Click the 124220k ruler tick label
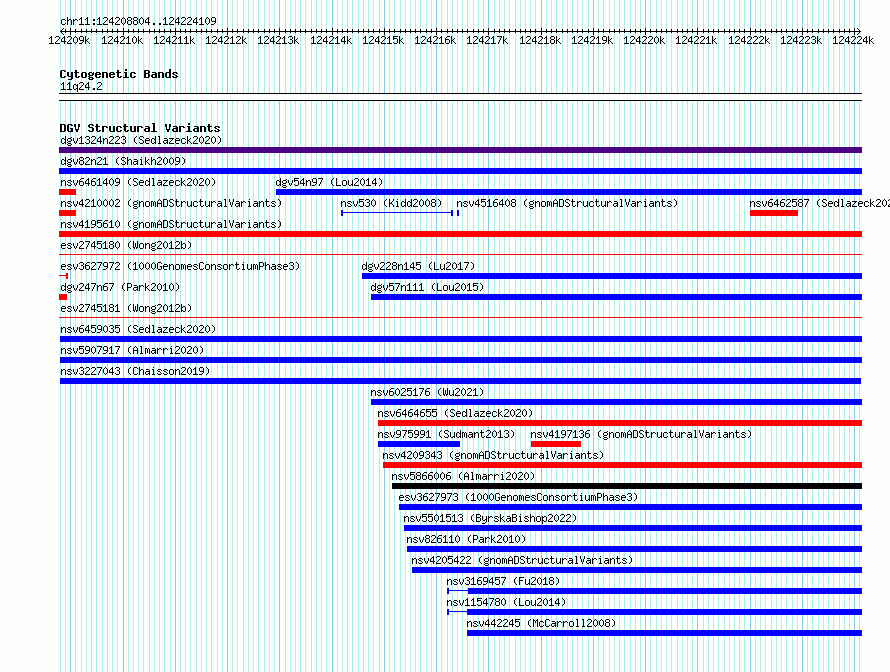This screenshot has width=890, height=672. pos(644,40)
